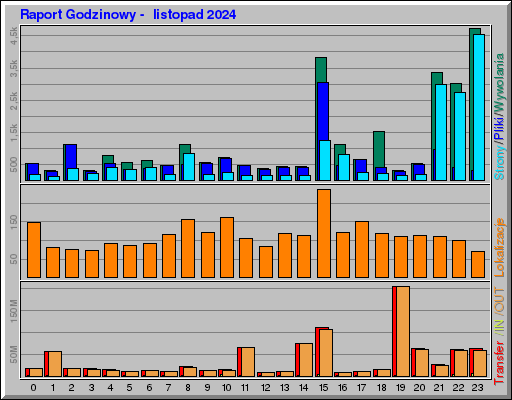Click hour label 0 on x-axis

[x=33, y=388]
